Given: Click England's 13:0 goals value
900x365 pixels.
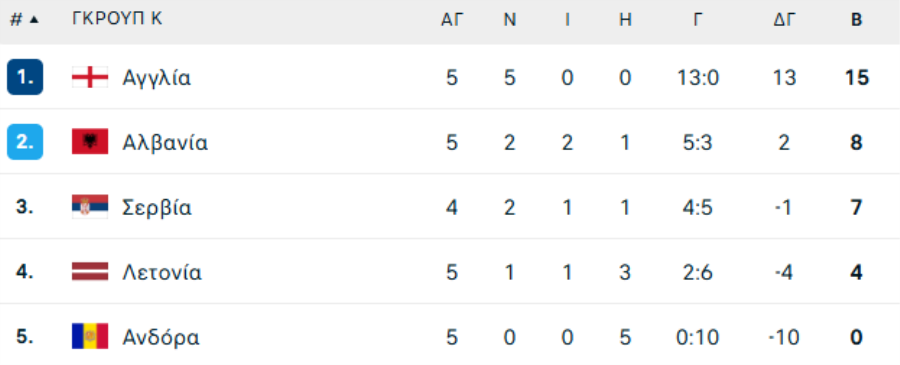Looking at the screenshot, I should pos(697,77).
